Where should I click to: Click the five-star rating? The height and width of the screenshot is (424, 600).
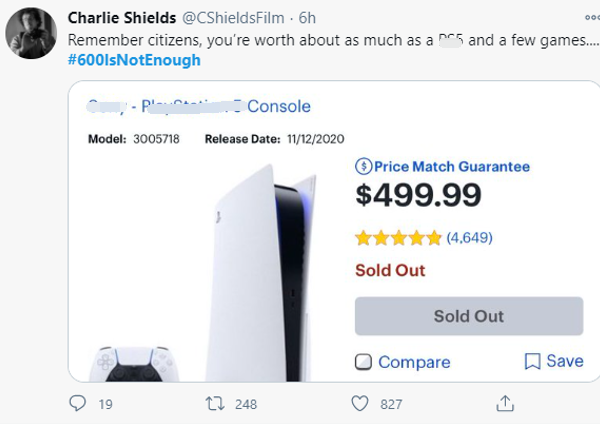pos(398,238)
